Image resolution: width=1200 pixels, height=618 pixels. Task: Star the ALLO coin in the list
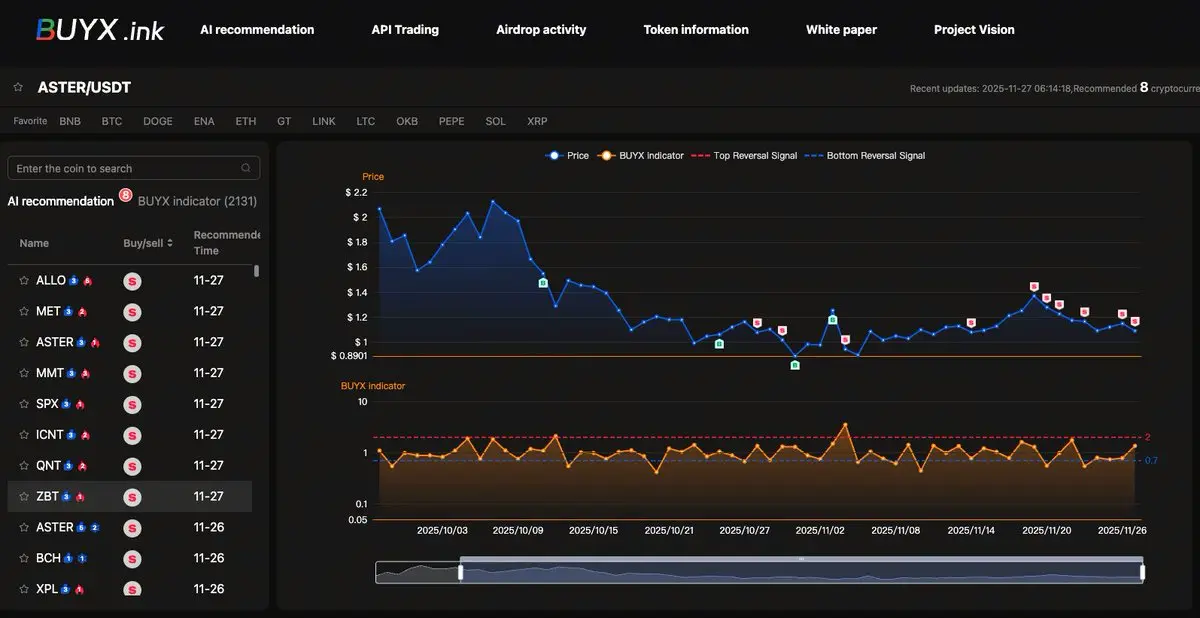click(x=24, y=281)
